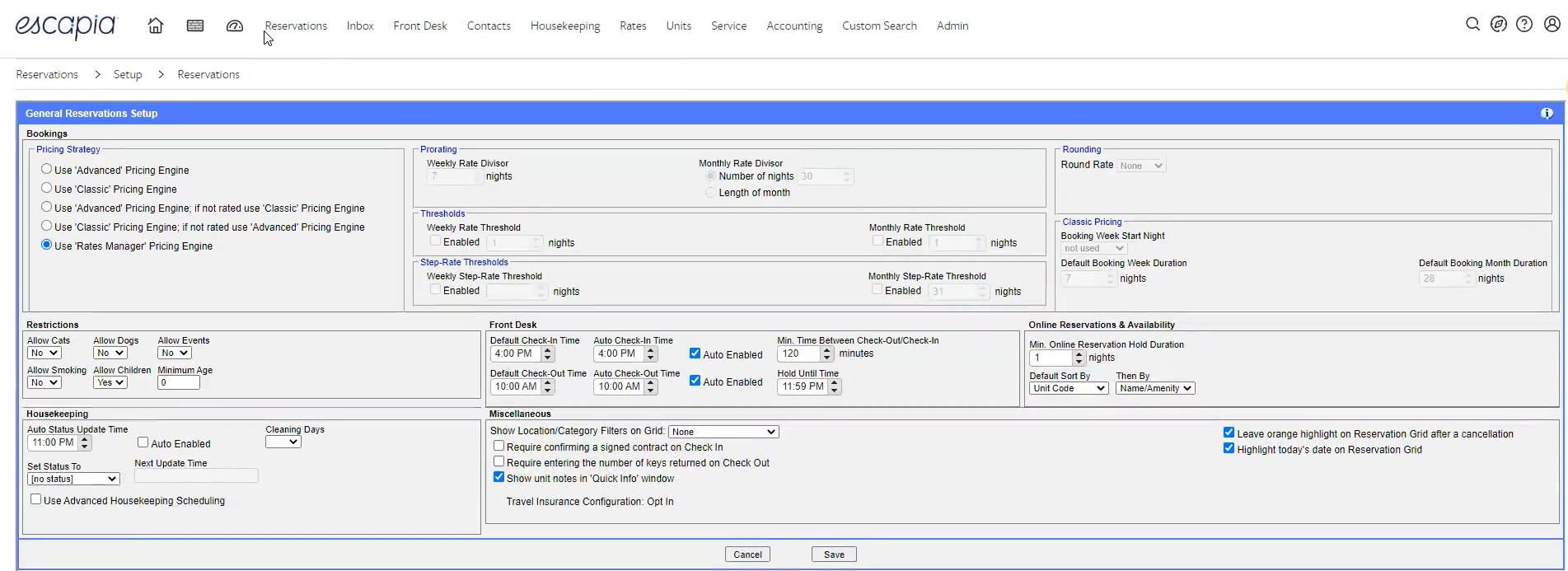Open the user account icon
The width and height of the screenshot is (1568, 571).
click(1552, 24)
